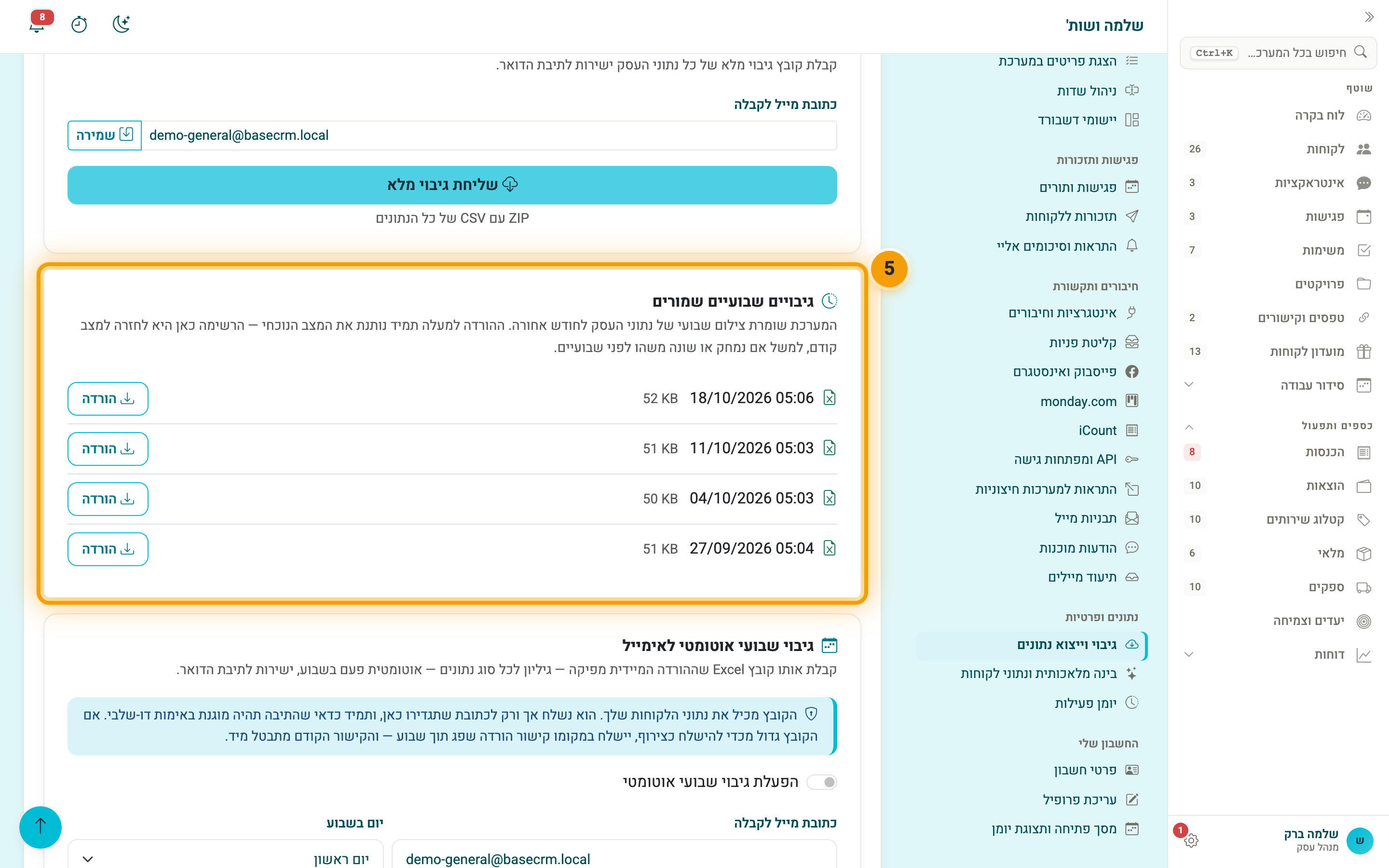
Task: Collapse the כספים ותפעול section chevron
Action: coord(1189,427)
